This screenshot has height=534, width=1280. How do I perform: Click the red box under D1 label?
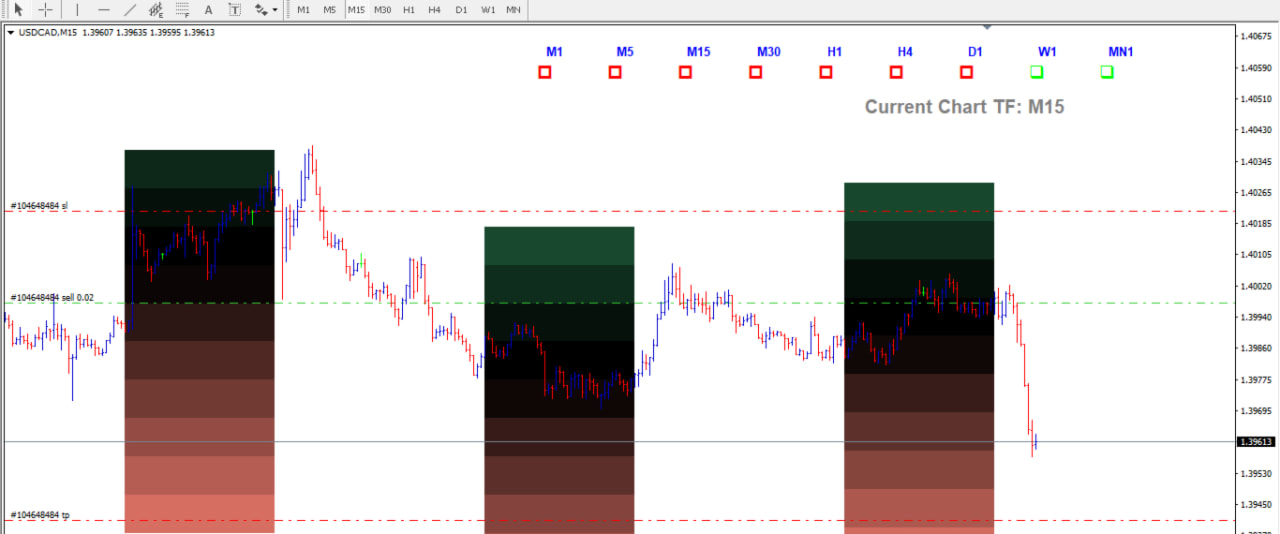[x=966, y=72]
